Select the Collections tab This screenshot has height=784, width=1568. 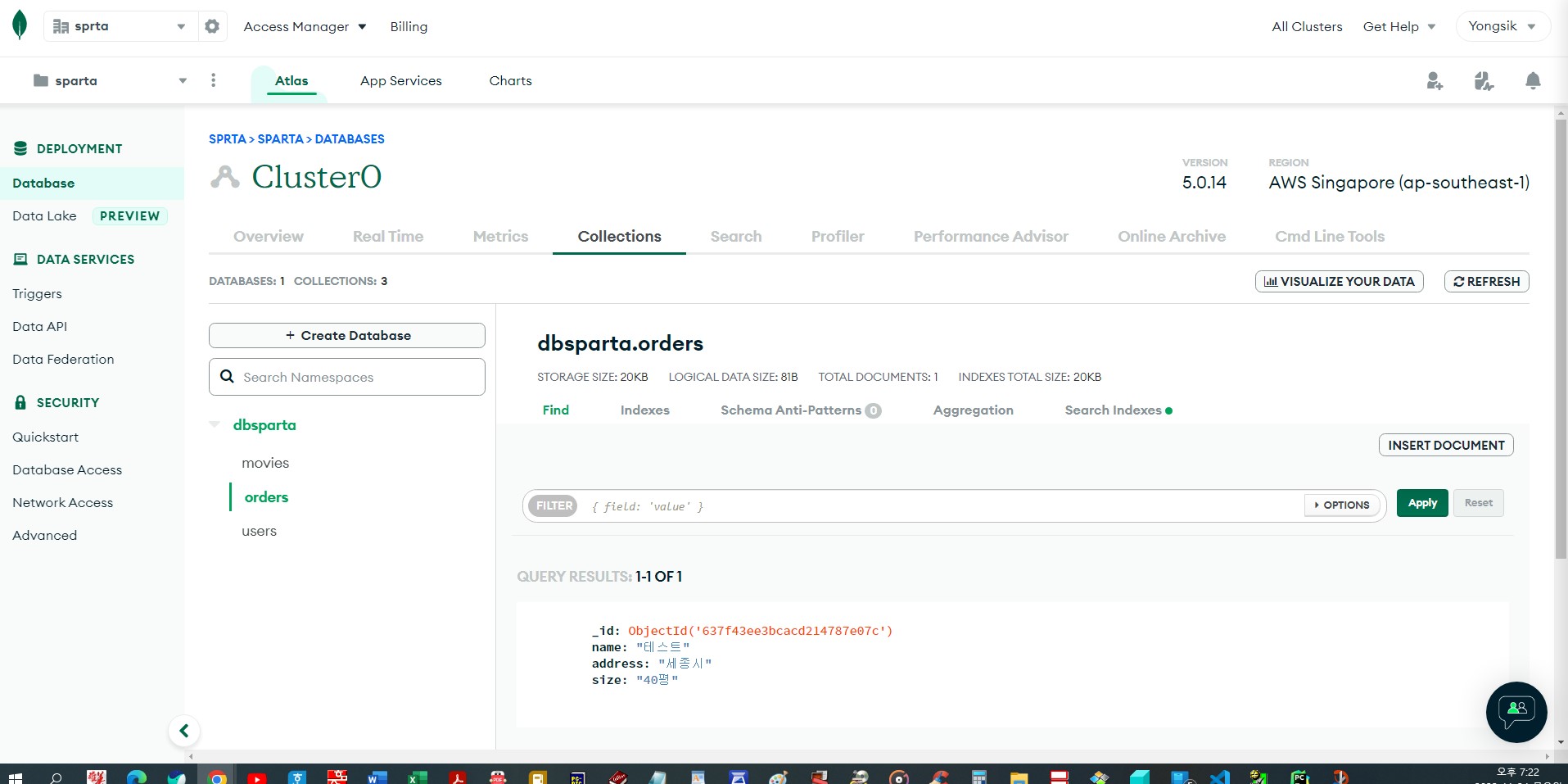[x=619, y=236]
